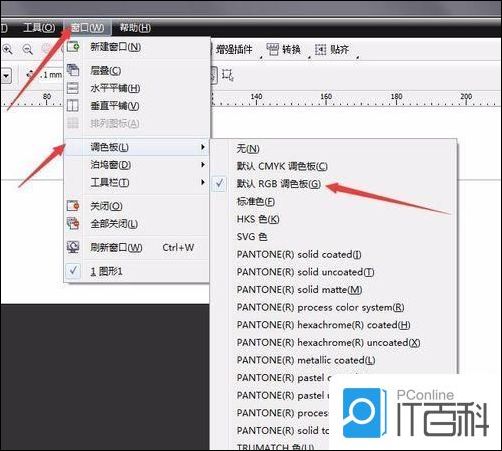Choose 关闭(O) to close window
This screenshot has width=502, height=451.
click(x=137, y=206)
